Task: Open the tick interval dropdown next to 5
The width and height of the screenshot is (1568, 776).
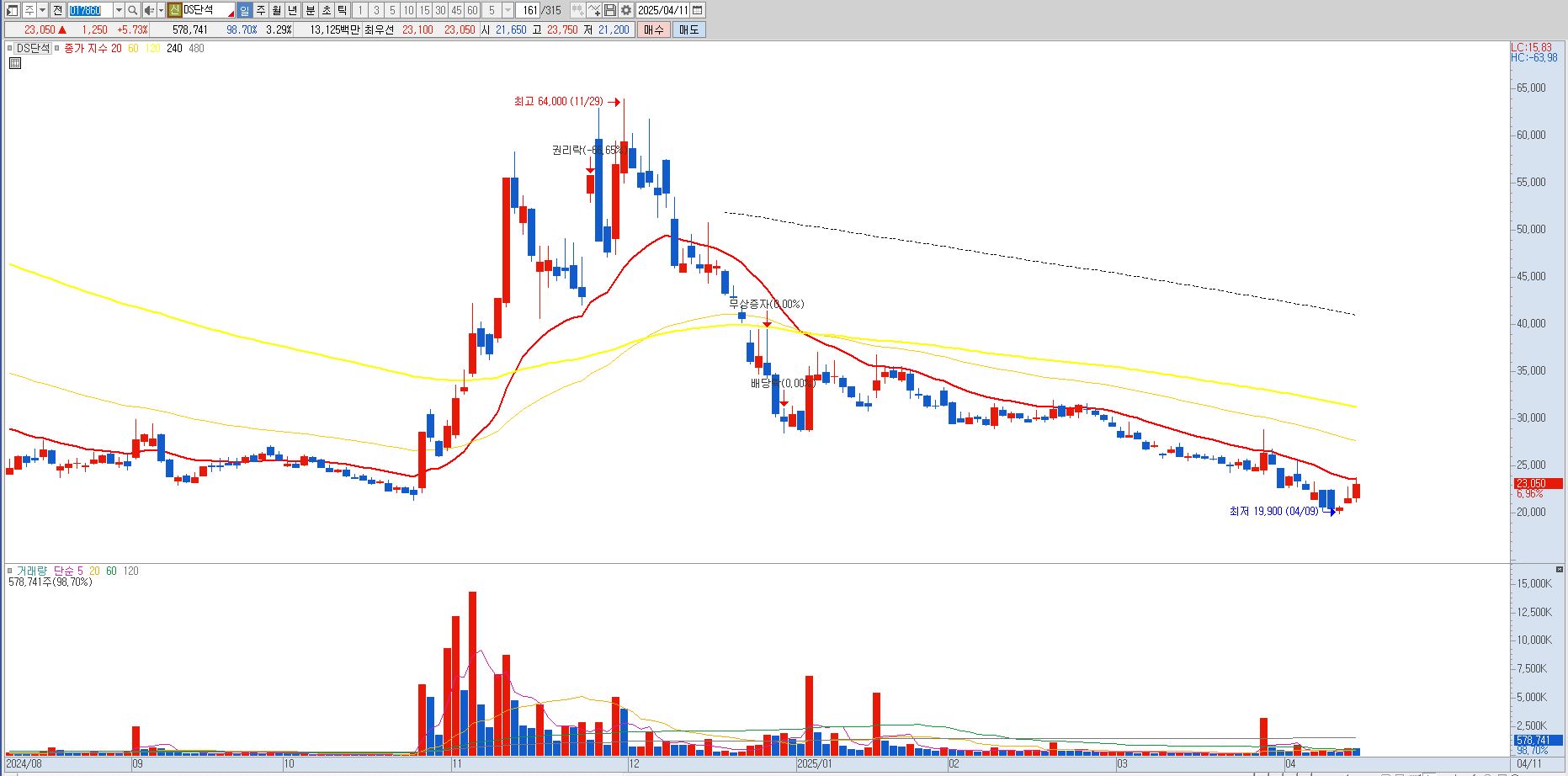Action: click(508, 10)
